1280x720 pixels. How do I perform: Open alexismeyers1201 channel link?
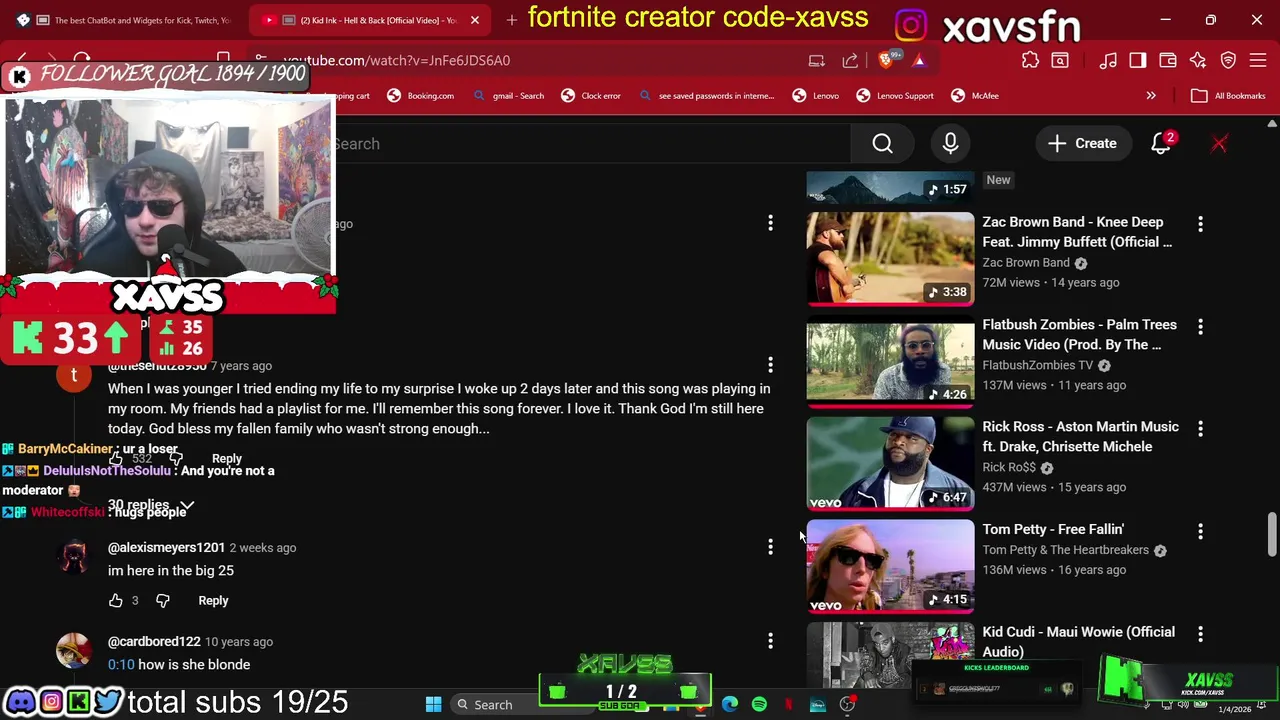pyautogui.click(x=166, y=548)
